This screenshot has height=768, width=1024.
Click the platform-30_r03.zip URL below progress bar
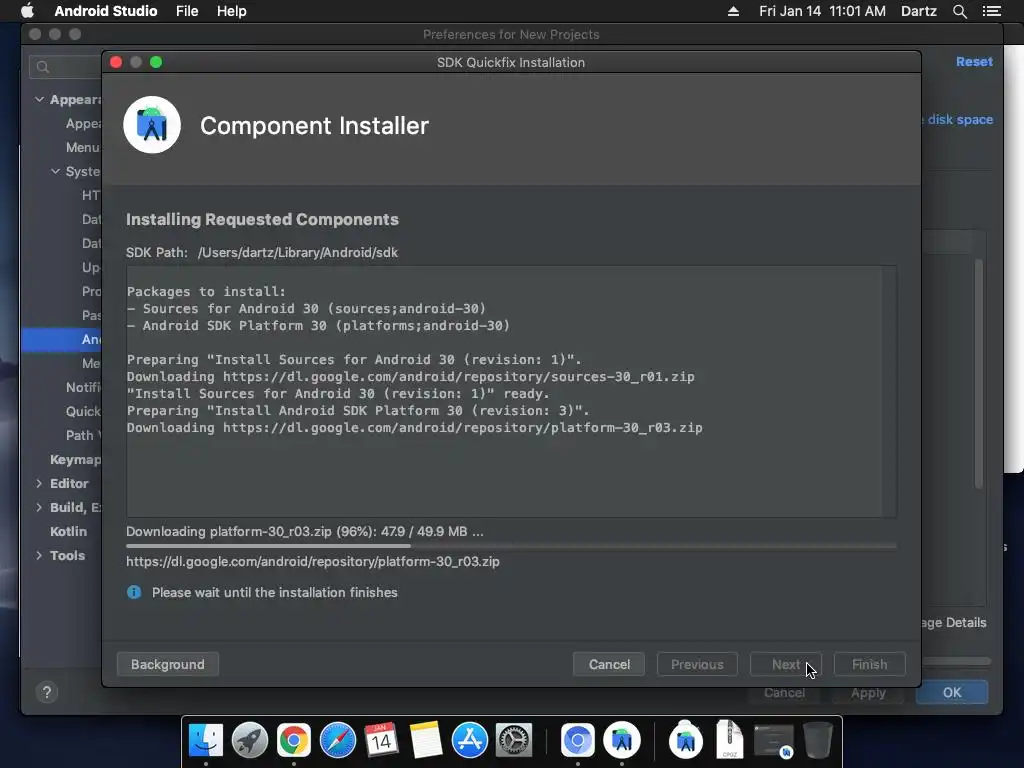tap(313, 561)
